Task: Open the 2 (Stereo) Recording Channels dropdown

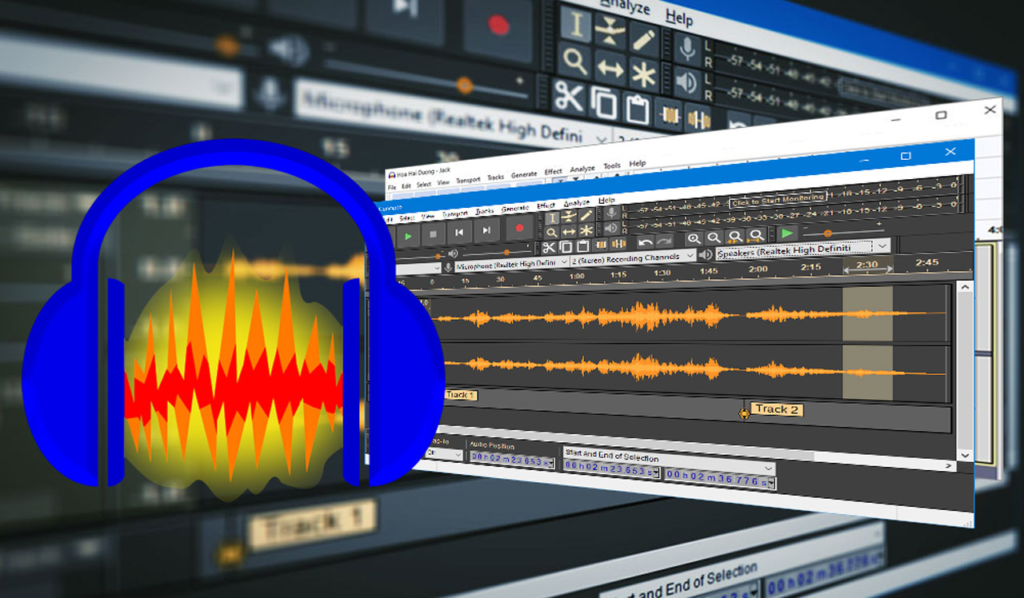Action: point(632,257)
